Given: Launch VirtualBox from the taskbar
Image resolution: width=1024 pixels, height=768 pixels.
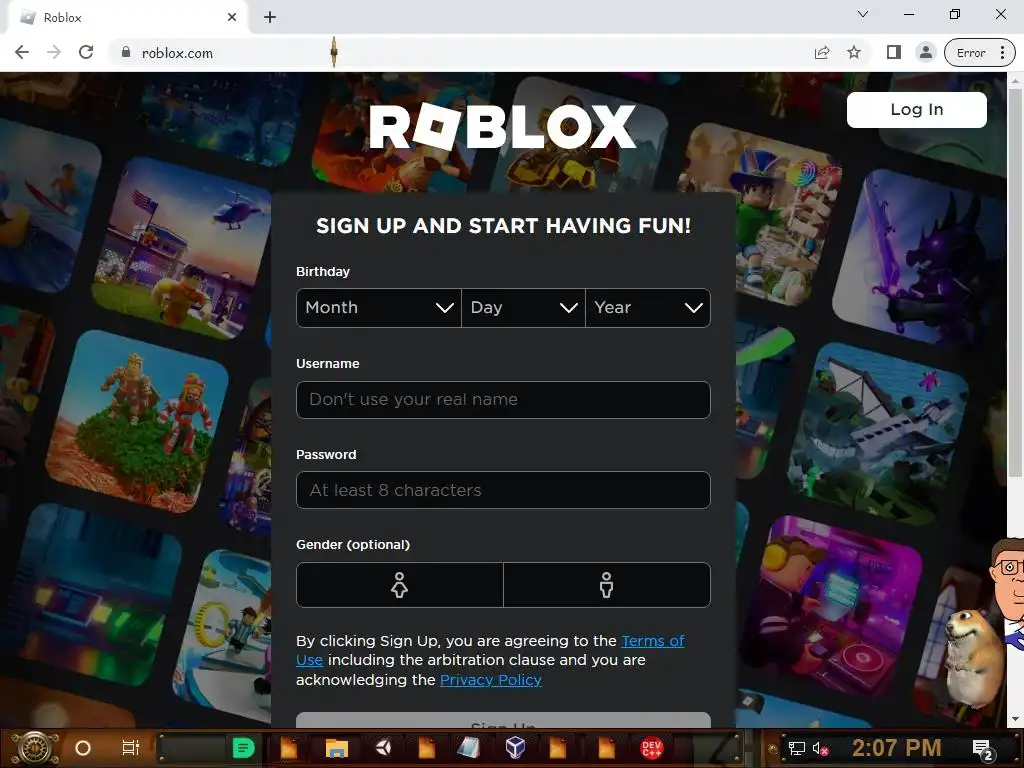Looking at the screenshot, I should click(x=515, y=747).
